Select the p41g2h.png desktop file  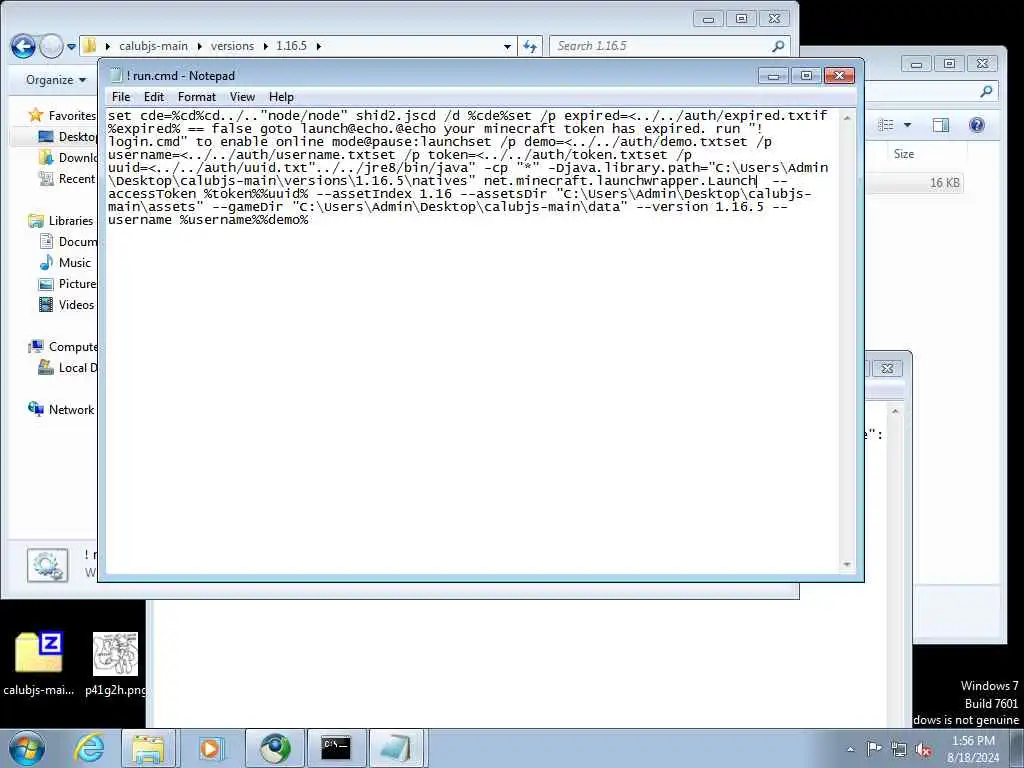[116, 663]
